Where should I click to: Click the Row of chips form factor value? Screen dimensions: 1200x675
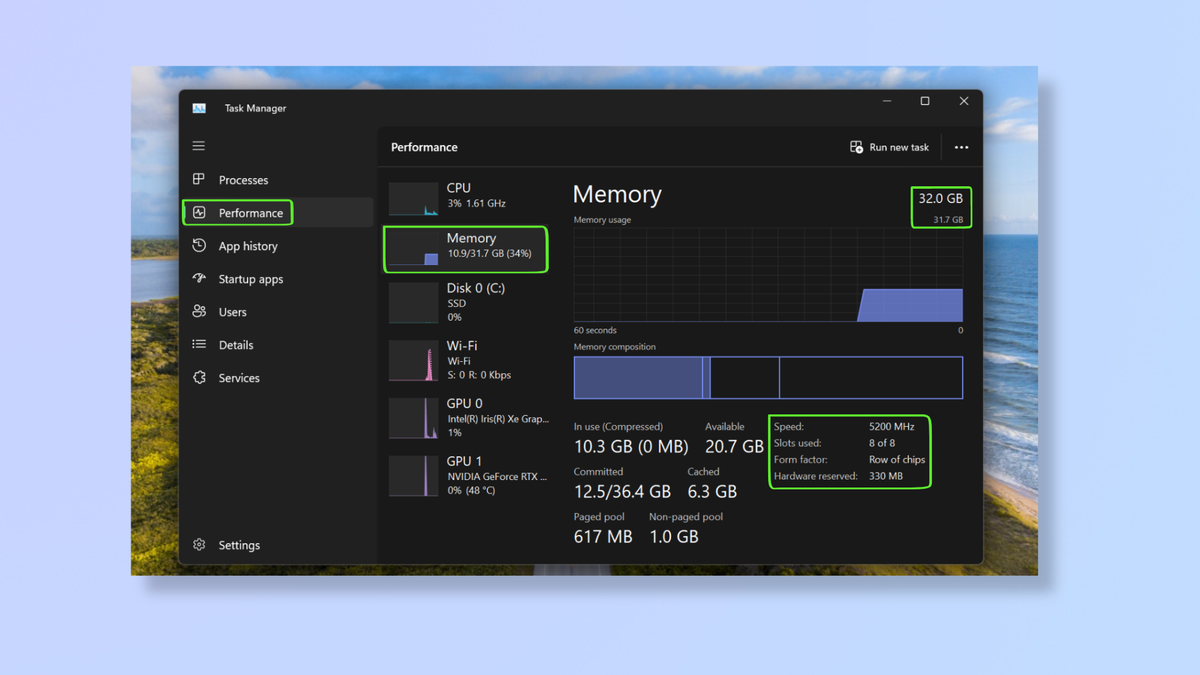coord(897,460)
